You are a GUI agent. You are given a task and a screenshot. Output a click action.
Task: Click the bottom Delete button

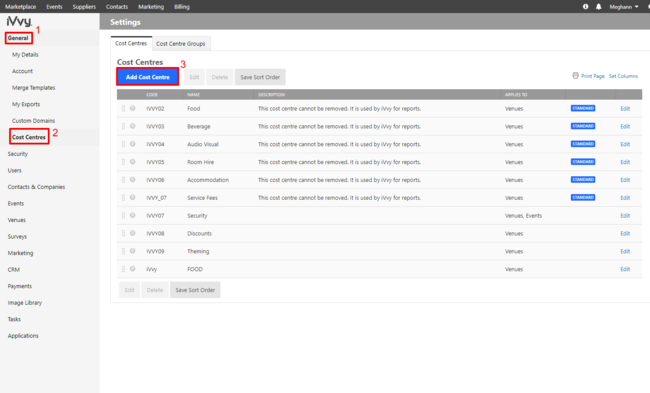pos(155,290)
